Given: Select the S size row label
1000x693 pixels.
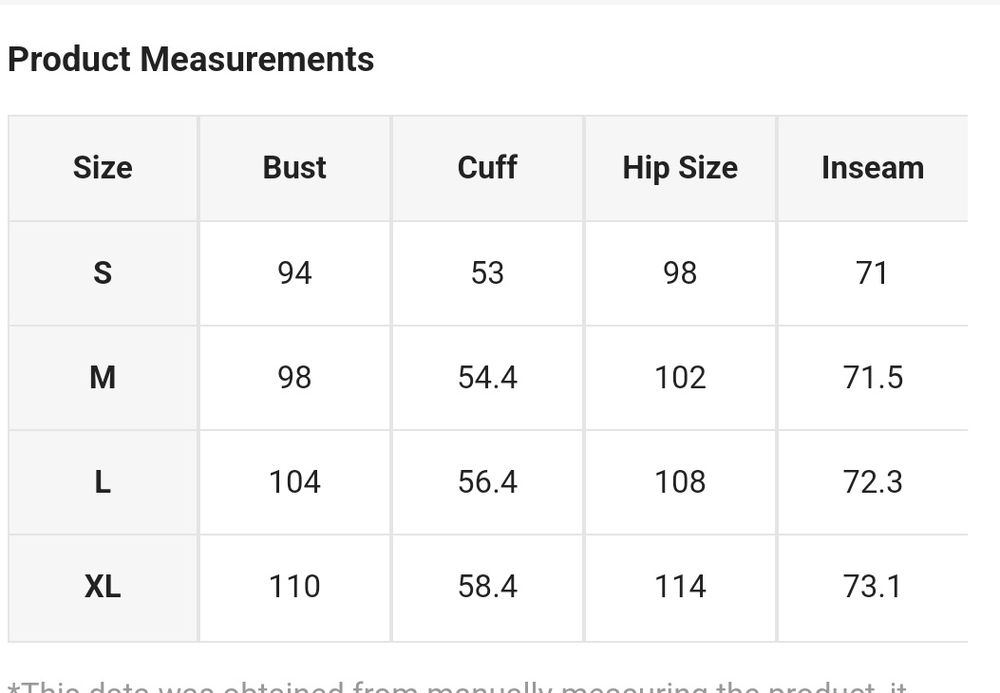Looking at the screenshot, I should [102, 273].
